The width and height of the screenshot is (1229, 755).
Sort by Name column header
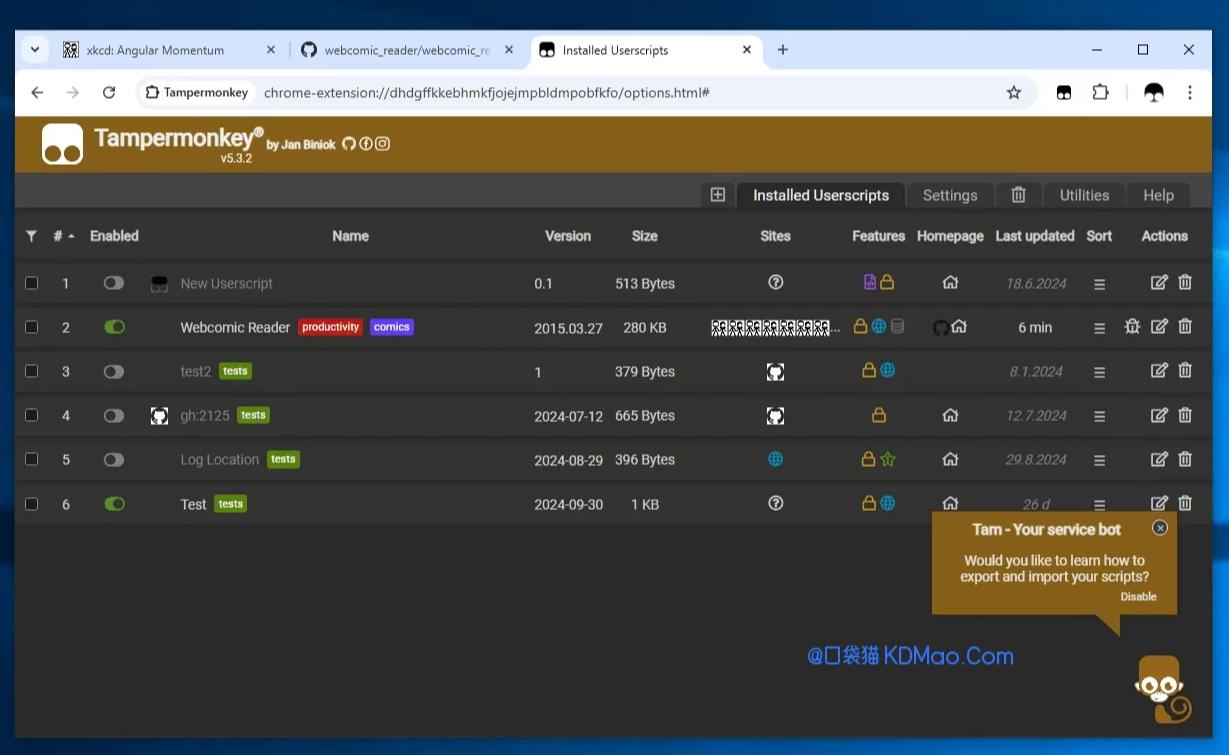coord(350,236)
